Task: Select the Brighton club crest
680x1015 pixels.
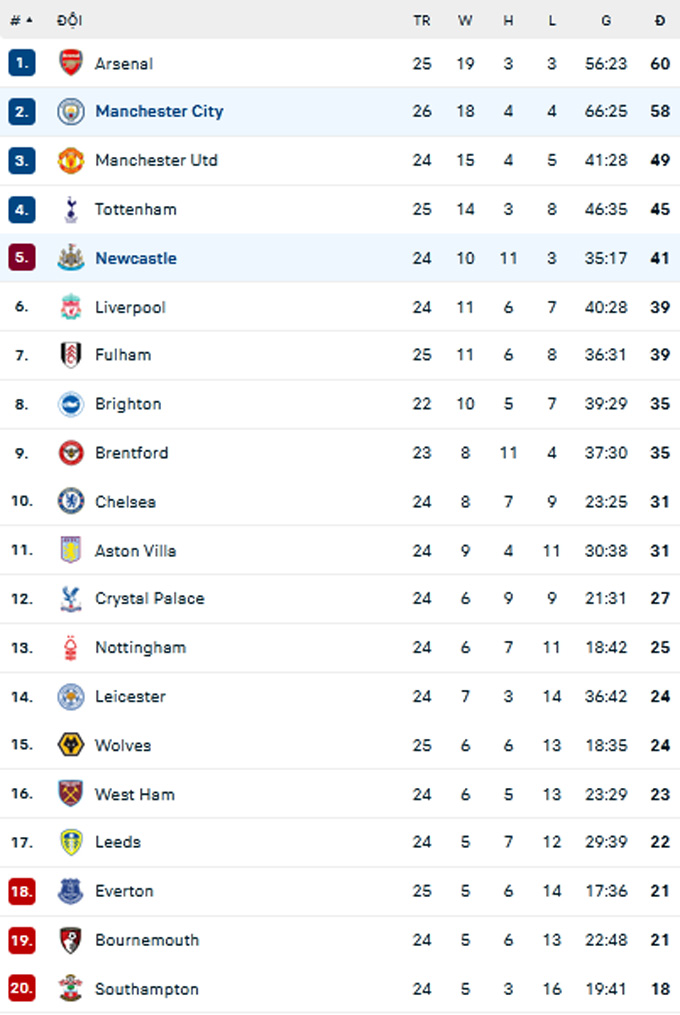Action: click(x=71, y=404)
